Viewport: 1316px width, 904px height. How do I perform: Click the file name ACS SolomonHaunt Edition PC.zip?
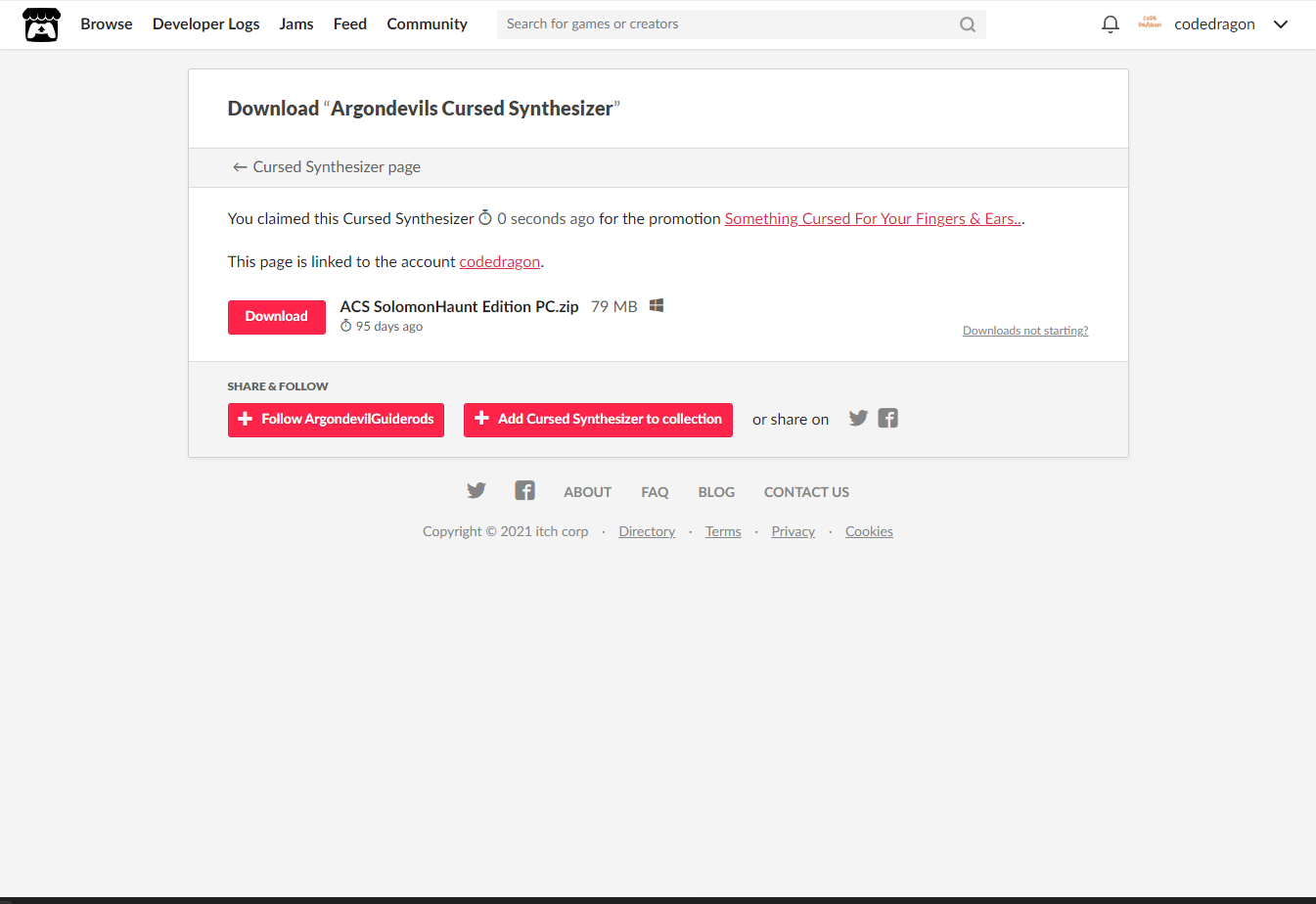[x=459, y=307]
